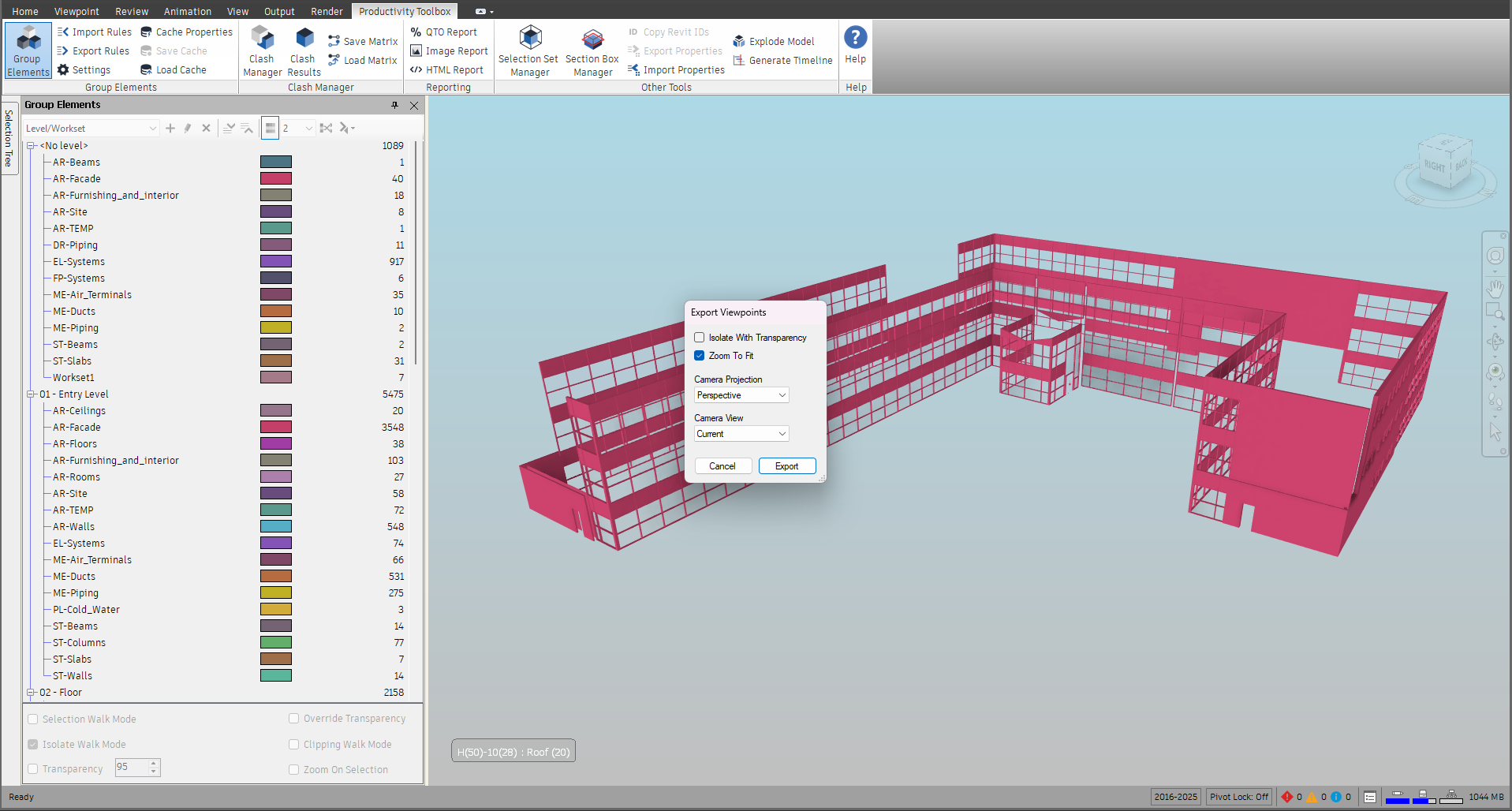The height and width of the screenshot is (811, 1512).
Task: Open the Section Box Manager
Action: tap(592, 50)
